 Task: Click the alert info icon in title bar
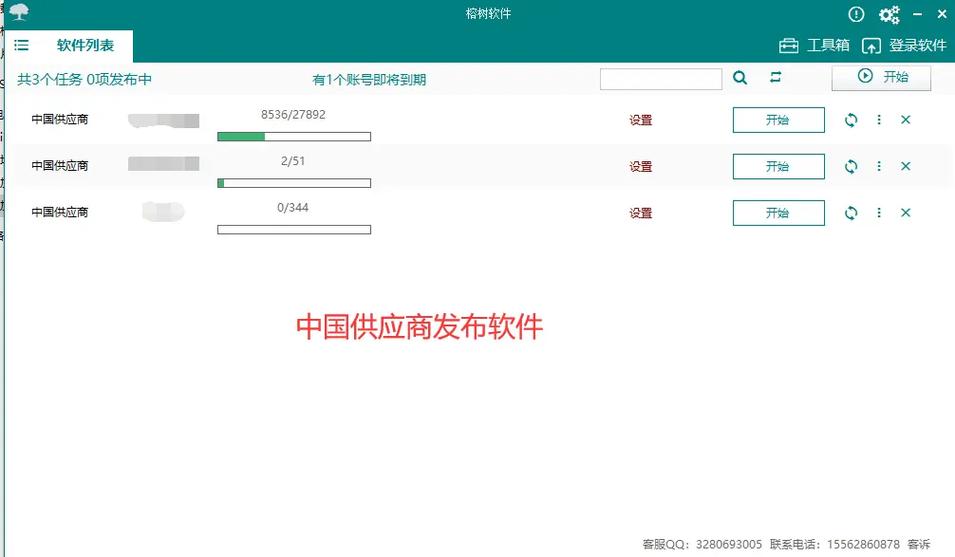856,14
